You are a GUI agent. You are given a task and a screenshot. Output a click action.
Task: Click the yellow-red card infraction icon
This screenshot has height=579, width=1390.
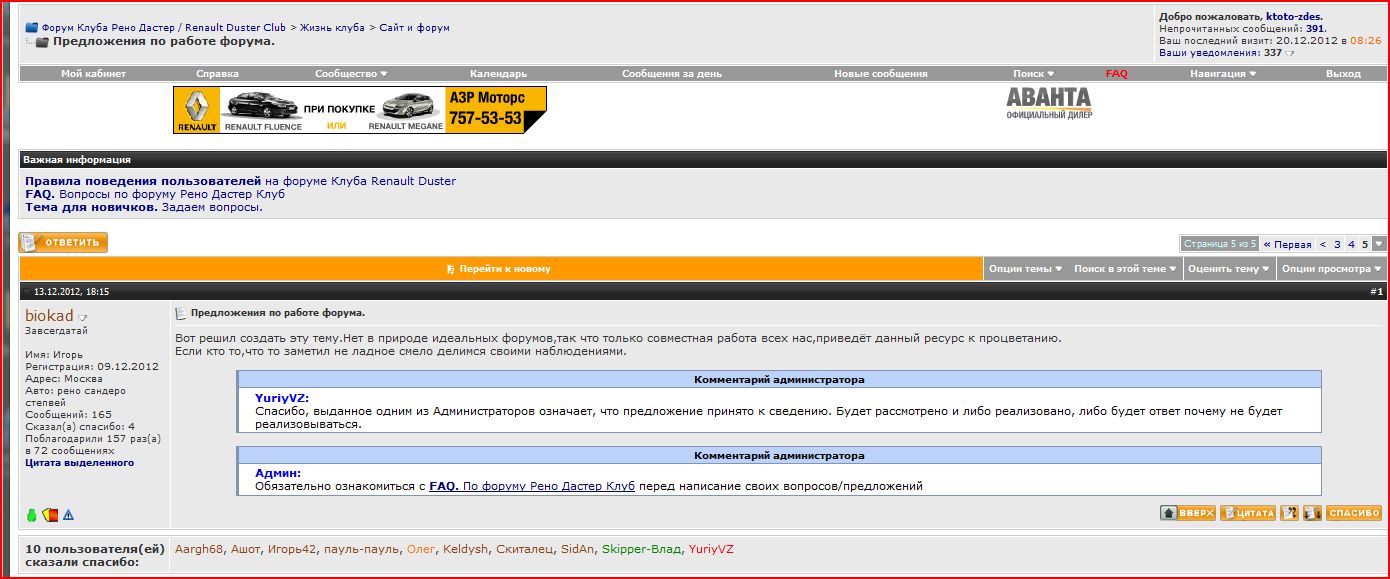tap(50, 515)
